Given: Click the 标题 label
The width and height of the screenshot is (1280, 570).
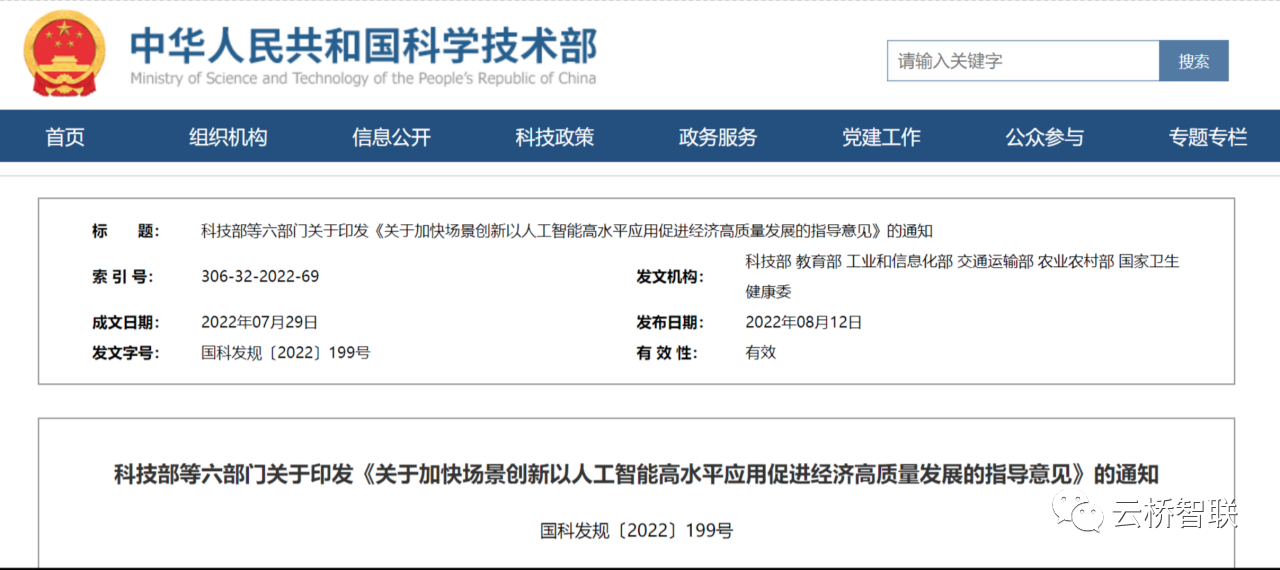Looking at the screenshot, I should pos(125,231).
